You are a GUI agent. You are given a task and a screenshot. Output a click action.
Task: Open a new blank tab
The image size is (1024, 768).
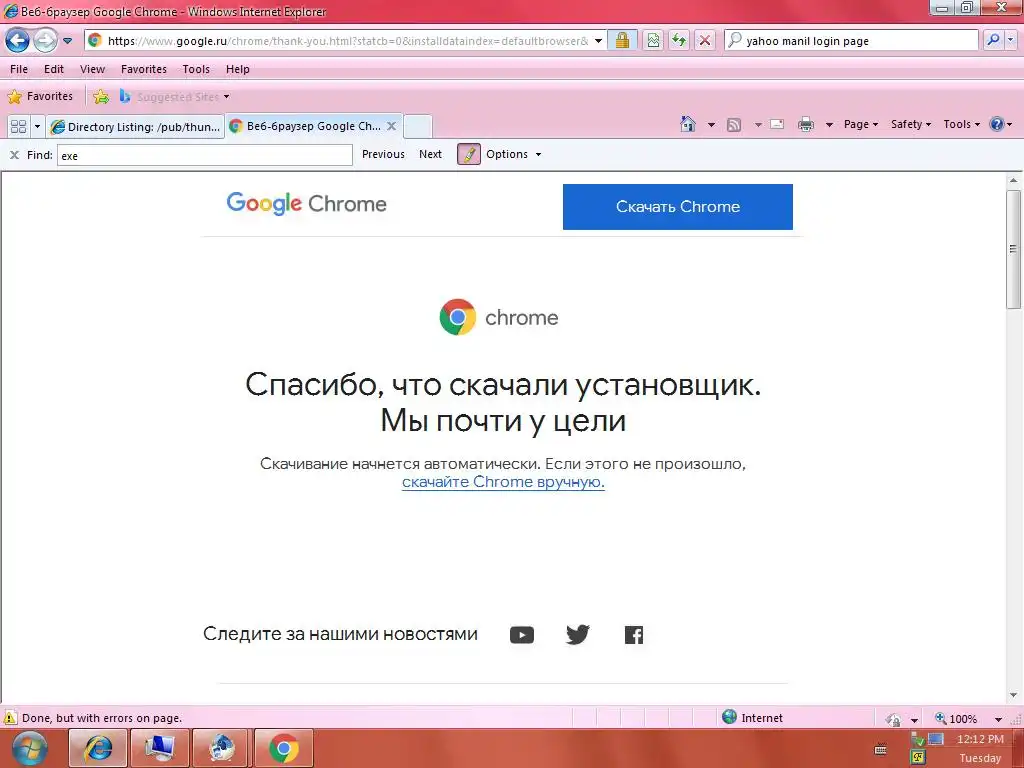click(418, 127)
